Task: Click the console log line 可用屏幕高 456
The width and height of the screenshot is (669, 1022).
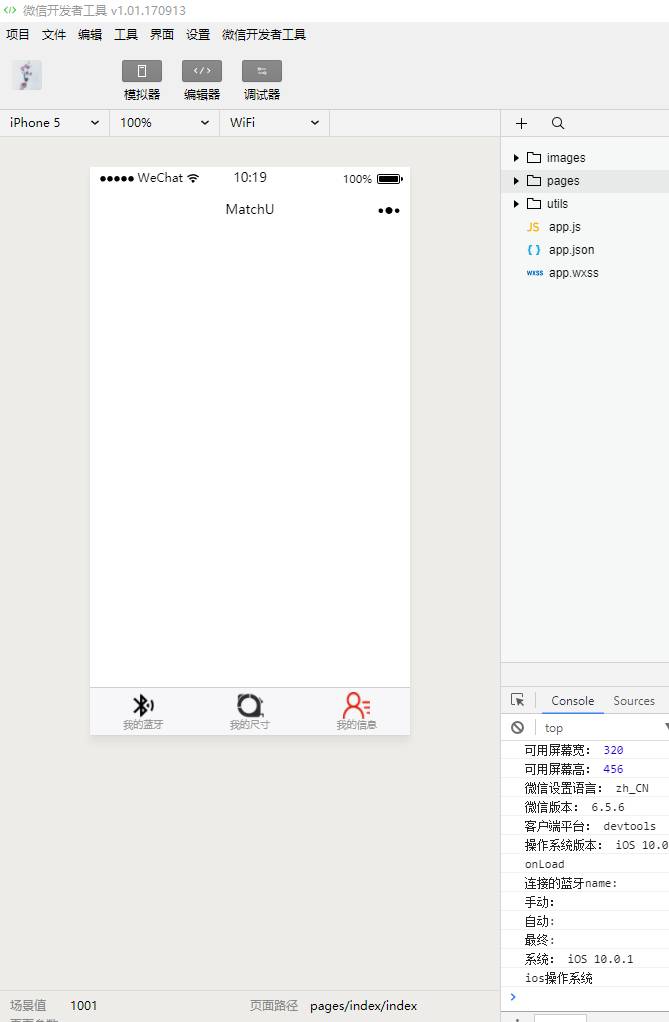Action: 585,769
